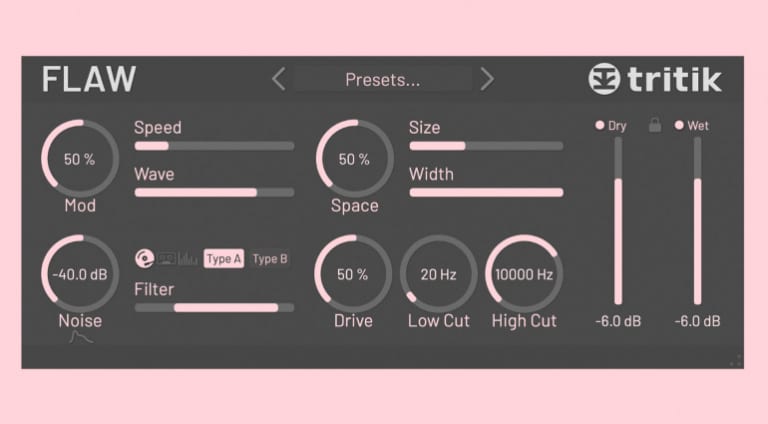
Task: Select noise Type A
Action: (224, 259)
